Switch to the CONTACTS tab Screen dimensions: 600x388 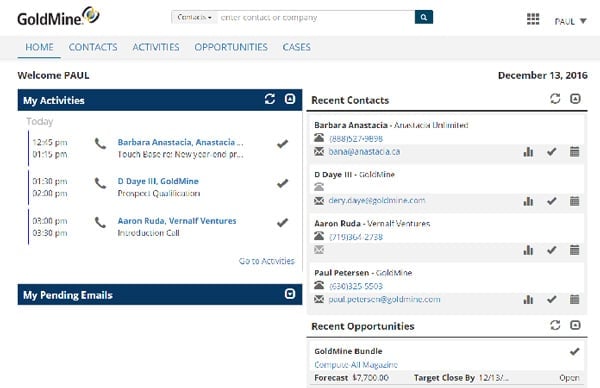tap(93, 47)
